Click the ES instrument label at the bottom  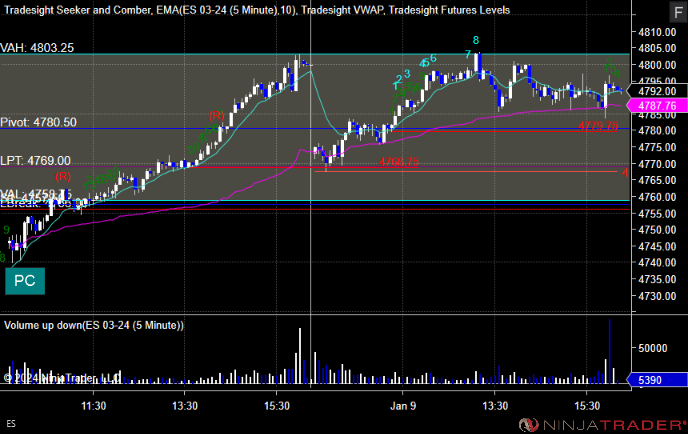tap(11, 424)
